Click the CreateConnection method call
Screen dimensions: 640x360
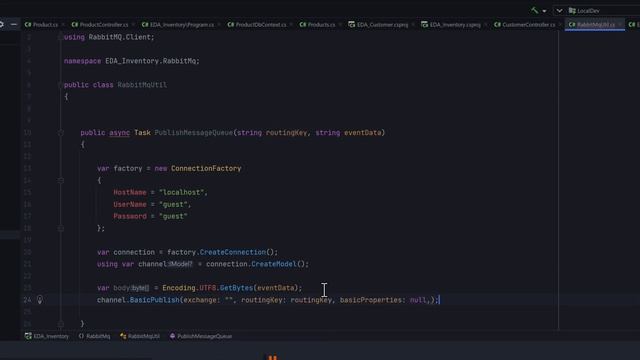[x=233, y=252]
